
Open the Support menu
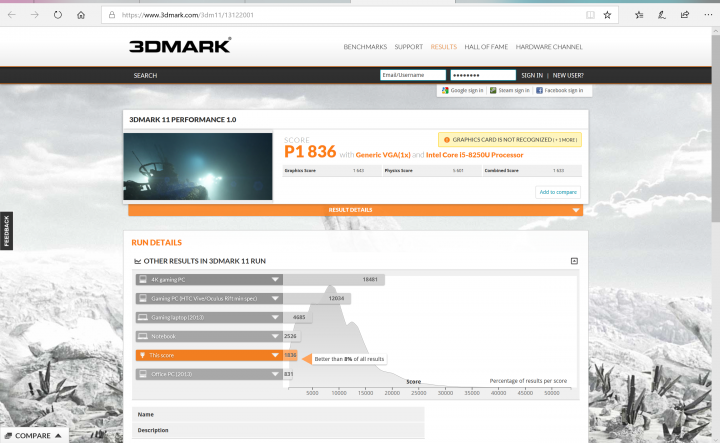pyautogui.click(x=409, y=47)
